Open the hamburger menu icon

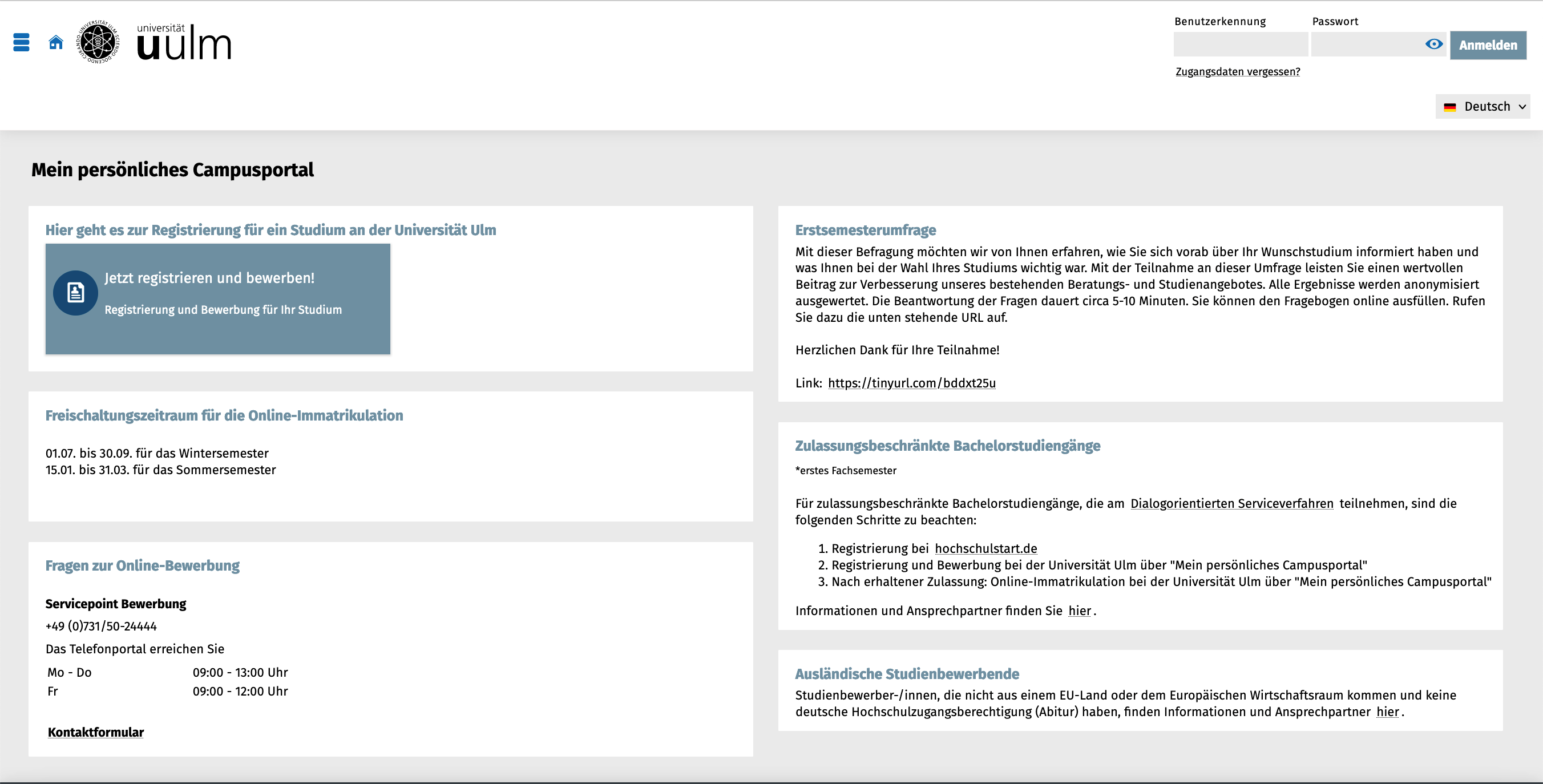click(x=21, y=43)
